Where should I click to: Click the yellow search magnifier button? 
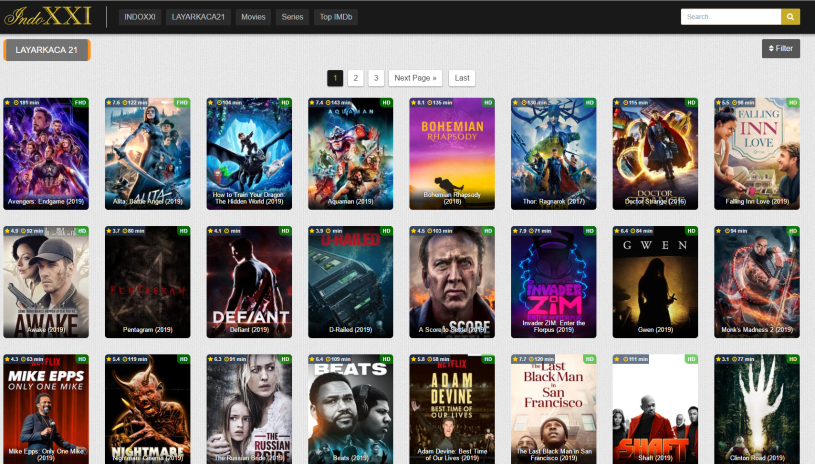790,17
